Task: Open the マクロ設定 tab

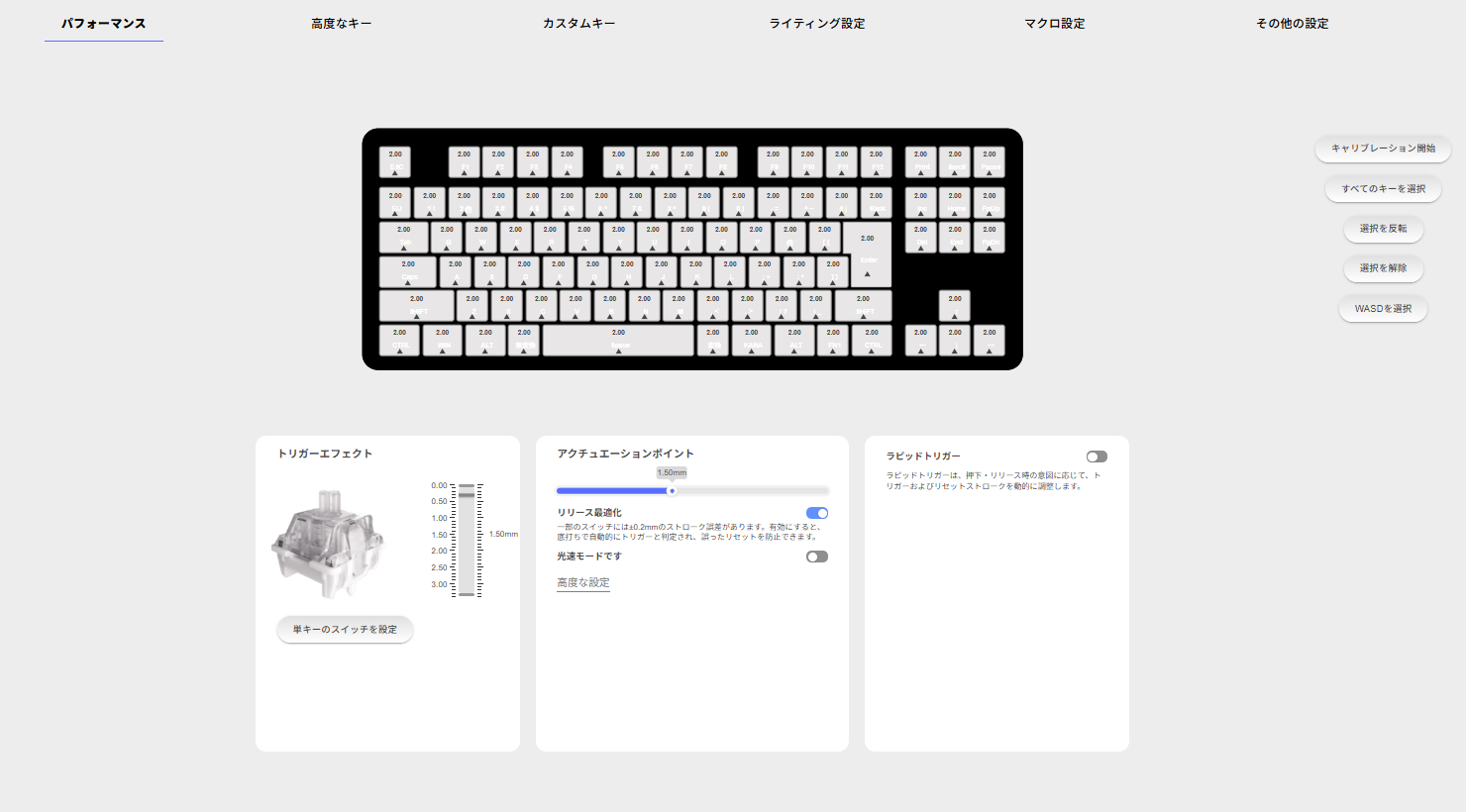Action: [x=1053, y=22]
